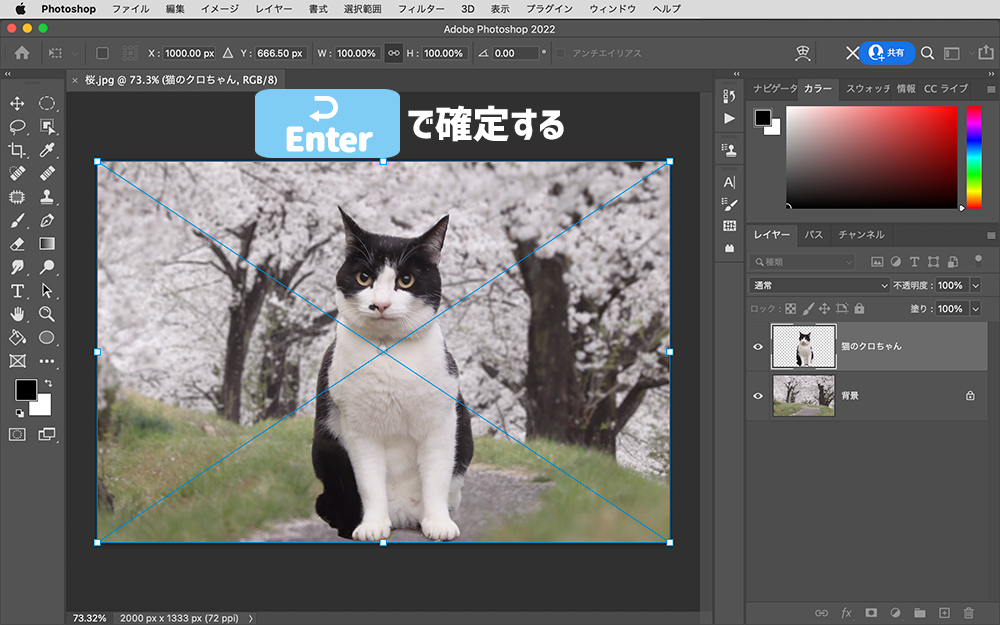Switch to the パス tab
1000x625 pixels.
pyautogui.click(x=813, y=235)
